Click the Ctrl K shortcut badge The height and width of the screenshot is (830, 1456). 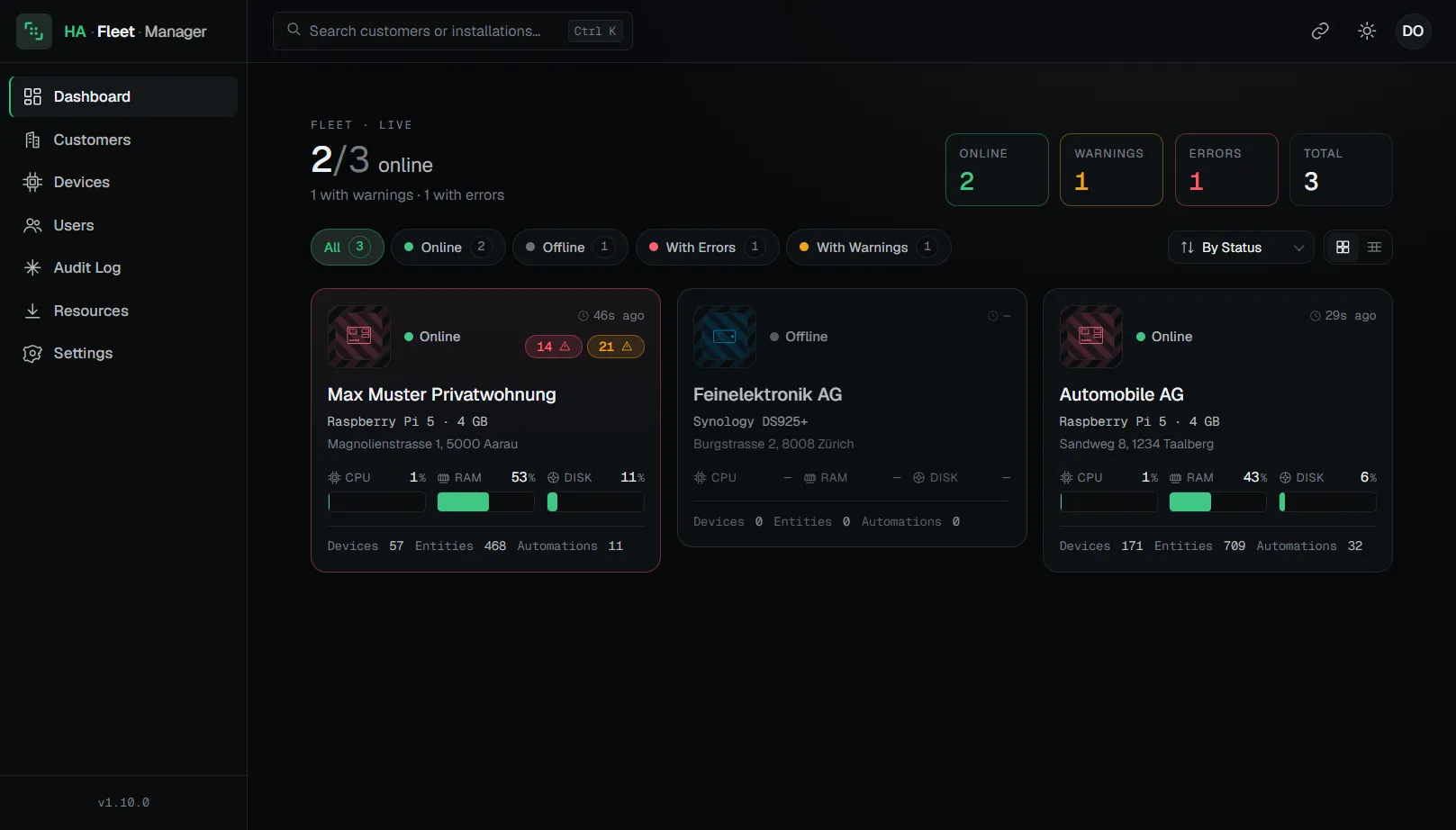(595, 31)
